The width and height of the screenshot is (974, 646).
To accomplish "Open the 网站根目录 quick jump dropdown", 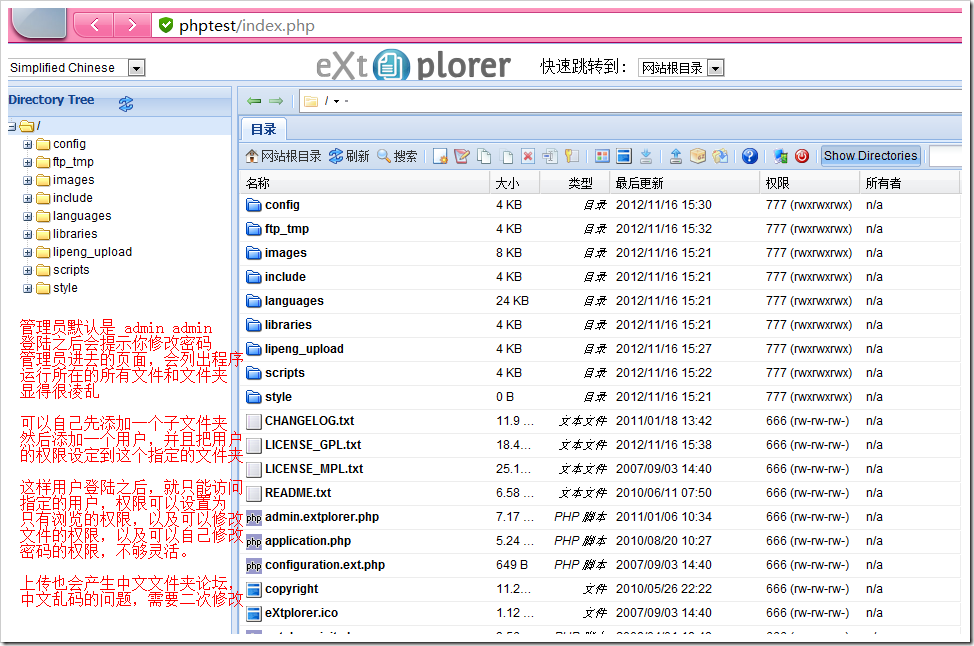I will click(716, 68).
